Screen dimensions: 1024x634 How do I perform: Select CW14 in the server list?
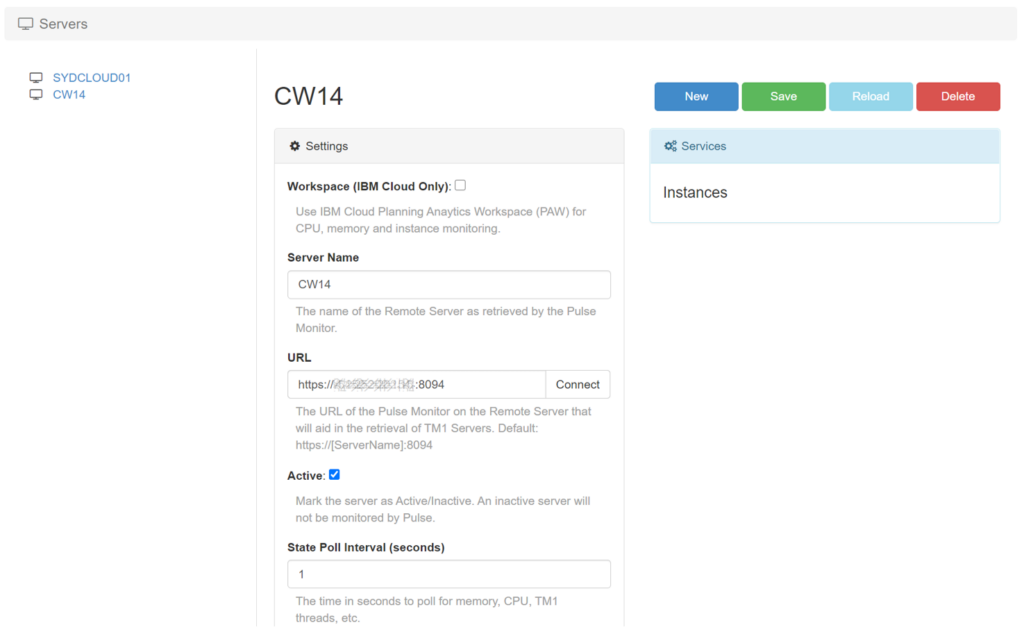[69, 95]
